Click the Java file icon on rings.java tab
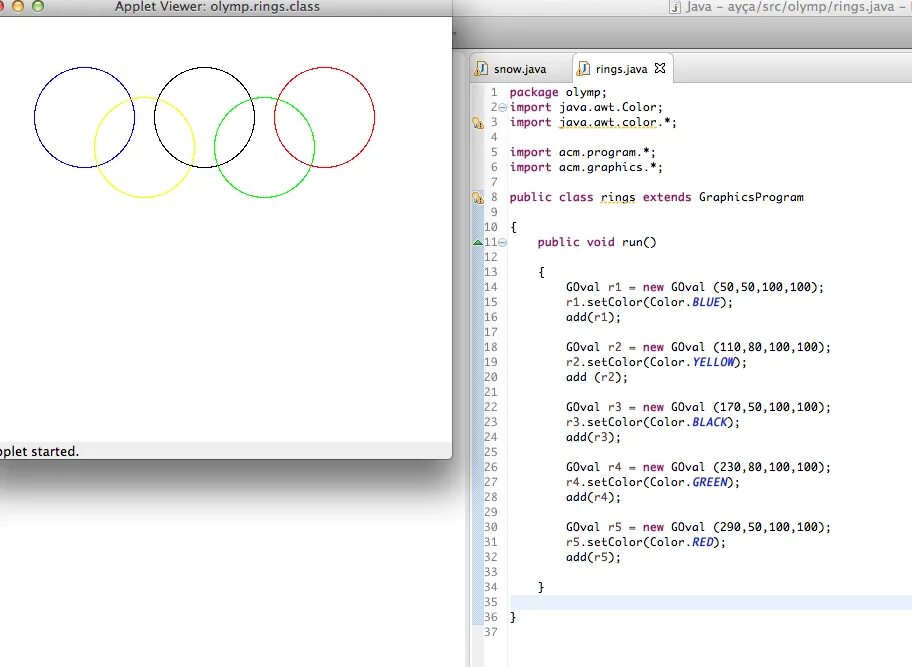 point(583,69)
